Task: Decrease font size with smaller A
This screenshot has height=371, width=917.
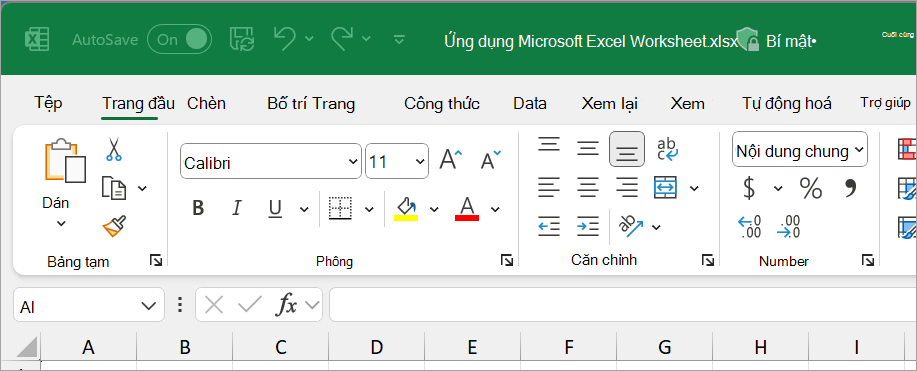Action: coord(490,159)
